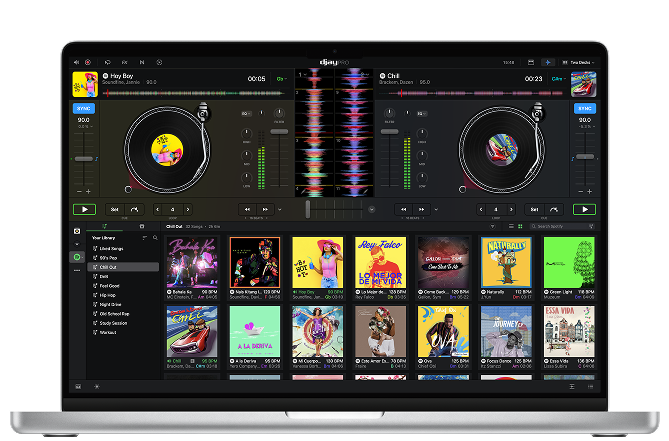Select the Feel Good playlist
The width and height of the screenshot is (669, 441).
[123, 286]
